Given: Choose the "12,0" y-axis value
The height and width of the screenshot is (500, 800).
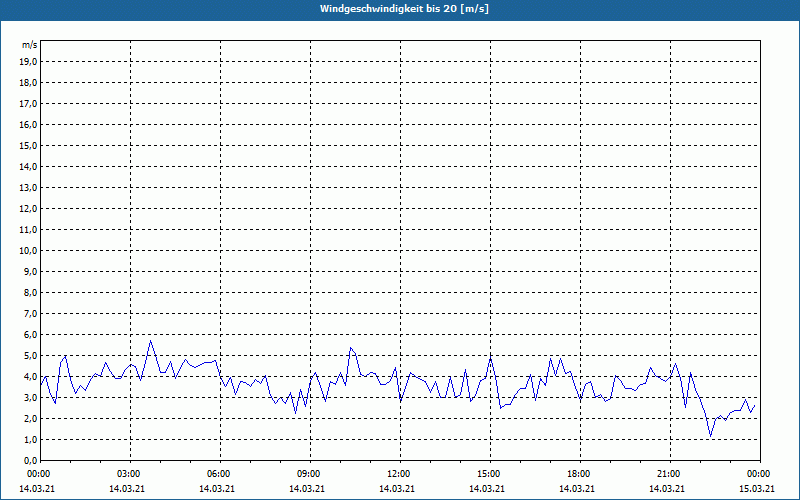Looking at the screenshot, I should (28, 209).
